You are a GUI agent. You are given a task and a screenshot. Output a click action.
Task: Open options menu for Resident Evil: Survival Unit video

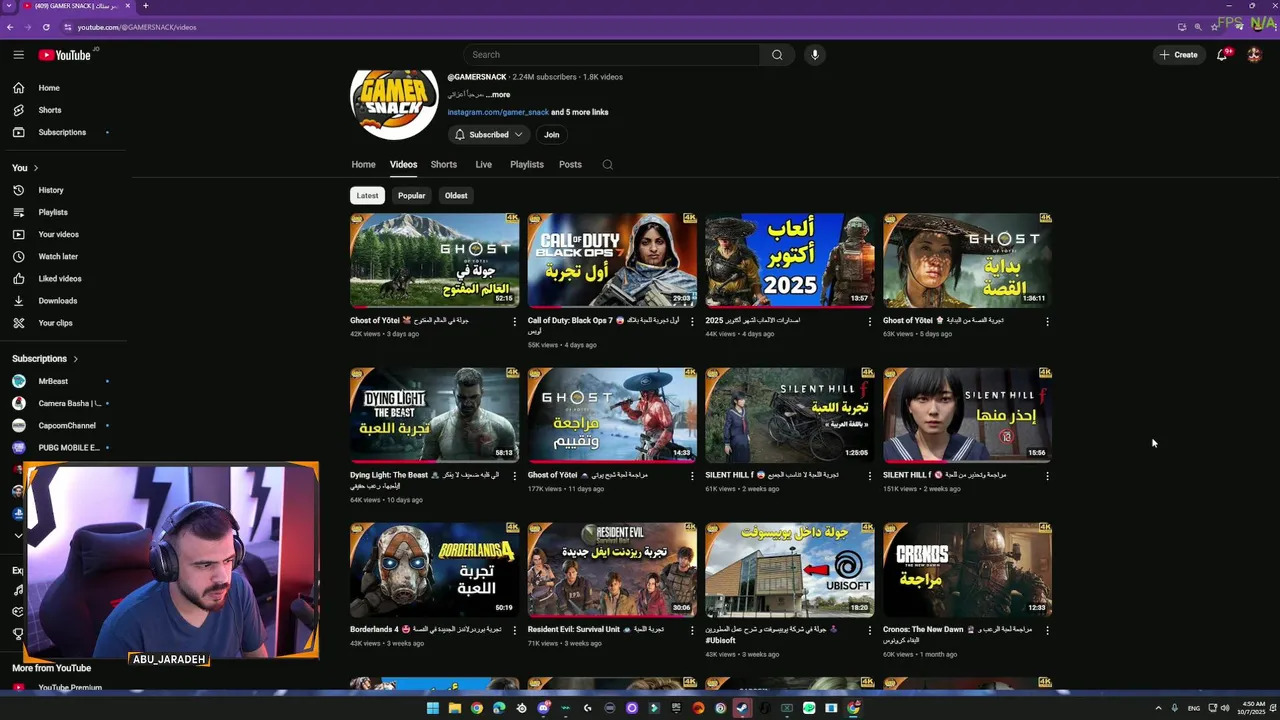pos(692,630)
